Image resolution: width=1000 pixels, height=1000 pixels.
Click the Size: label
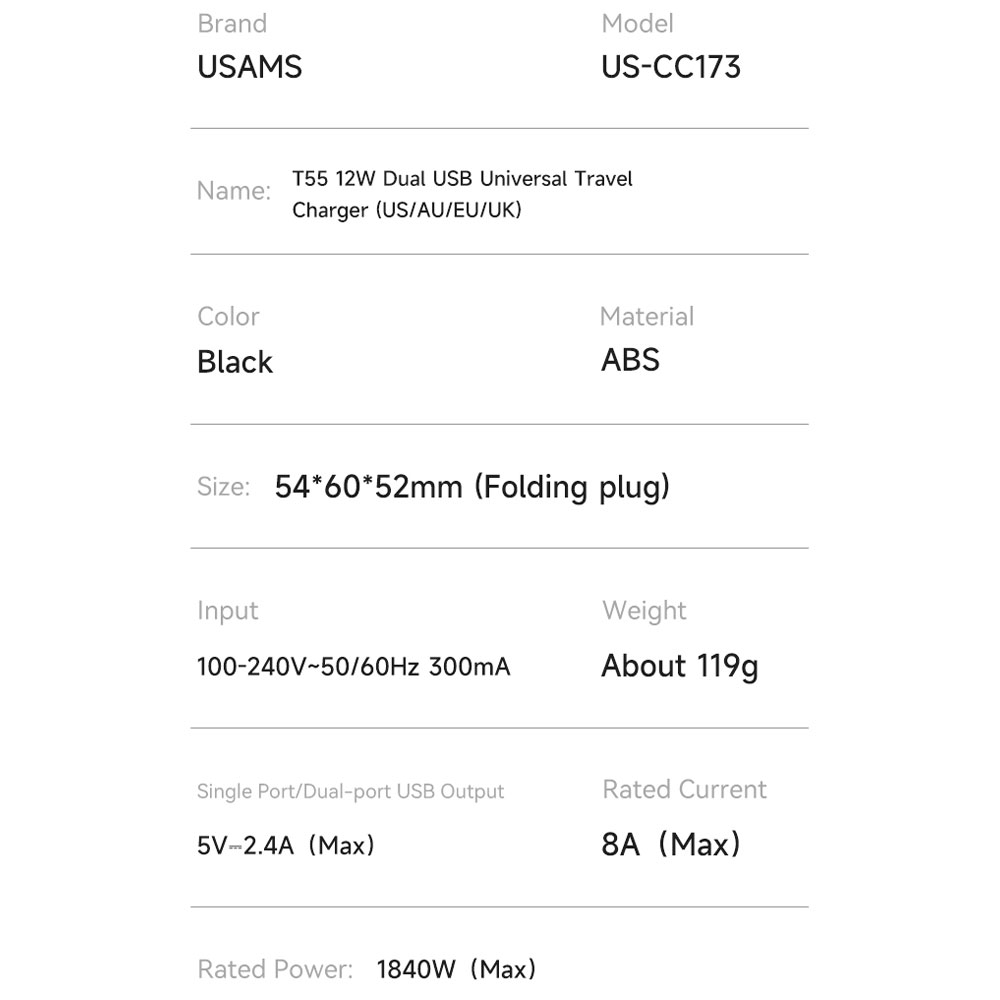click(223, 487)
